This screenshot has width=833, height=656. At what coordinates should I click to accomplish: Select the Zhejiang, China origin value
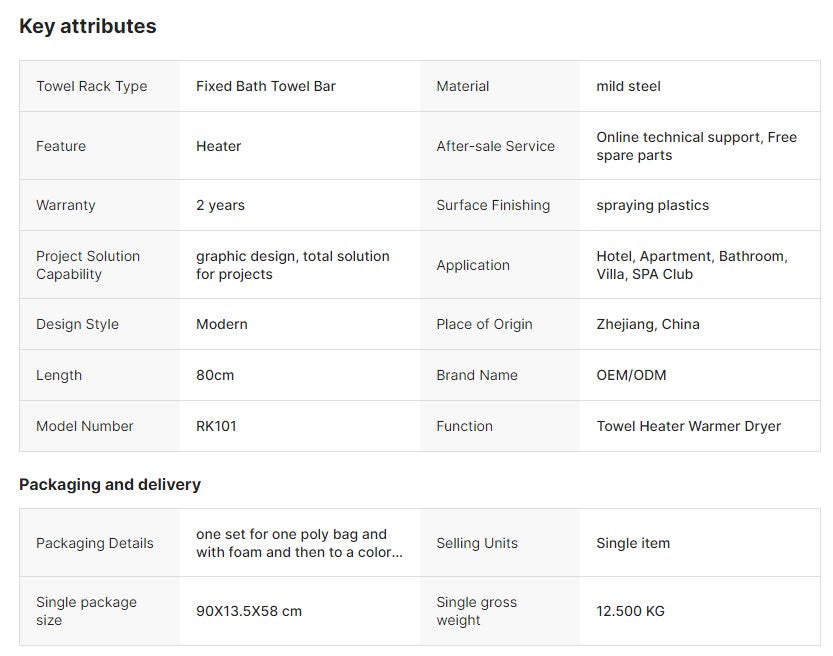(648, 324)
